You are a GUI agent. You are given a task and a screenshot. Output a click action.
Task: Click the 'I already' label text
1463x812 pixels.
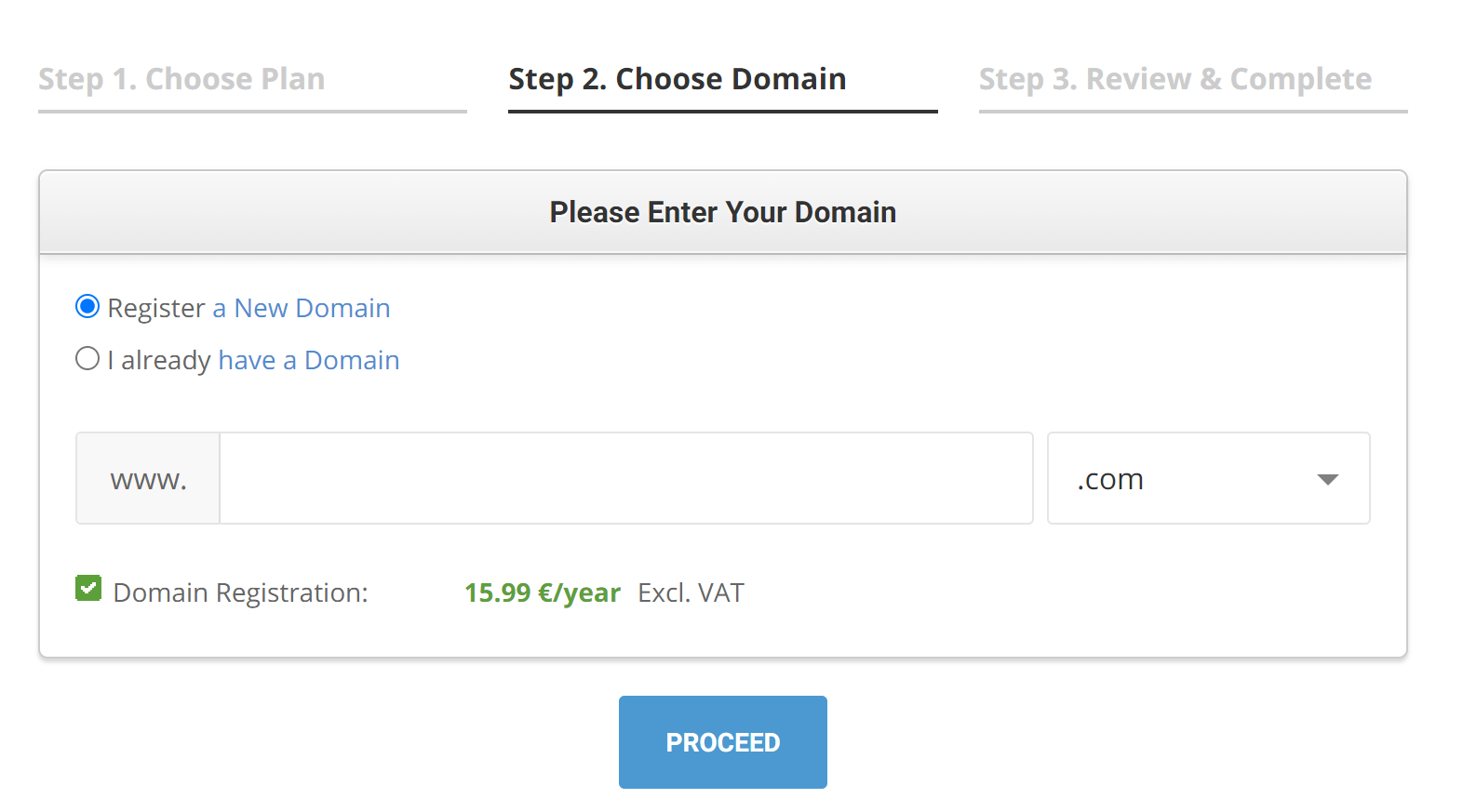tap(159, 360)
